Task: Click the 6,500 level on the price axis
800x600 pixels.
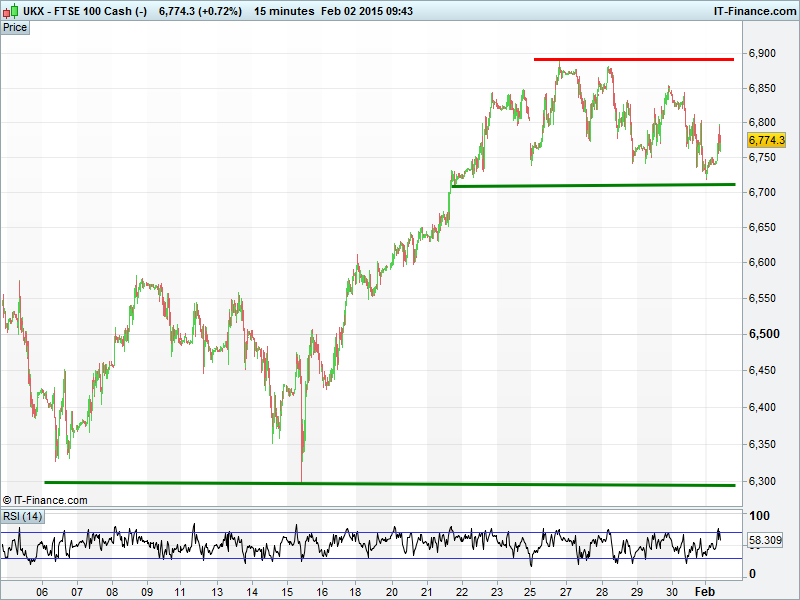Action: [x=764, y=334]
